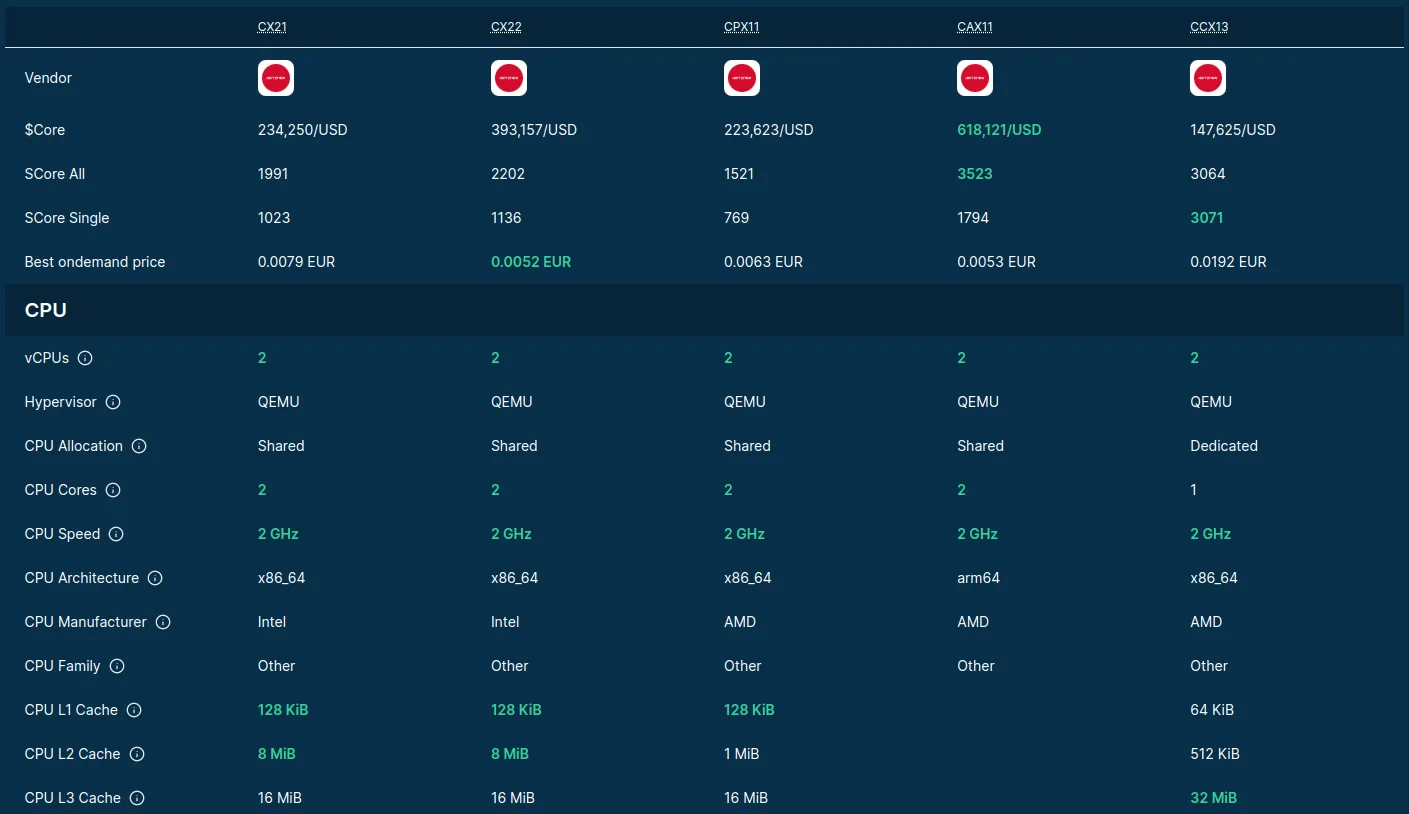Screen dimensions: 1409x814
Task: Click the Best ondemand price row label
Action: point(95,262)
